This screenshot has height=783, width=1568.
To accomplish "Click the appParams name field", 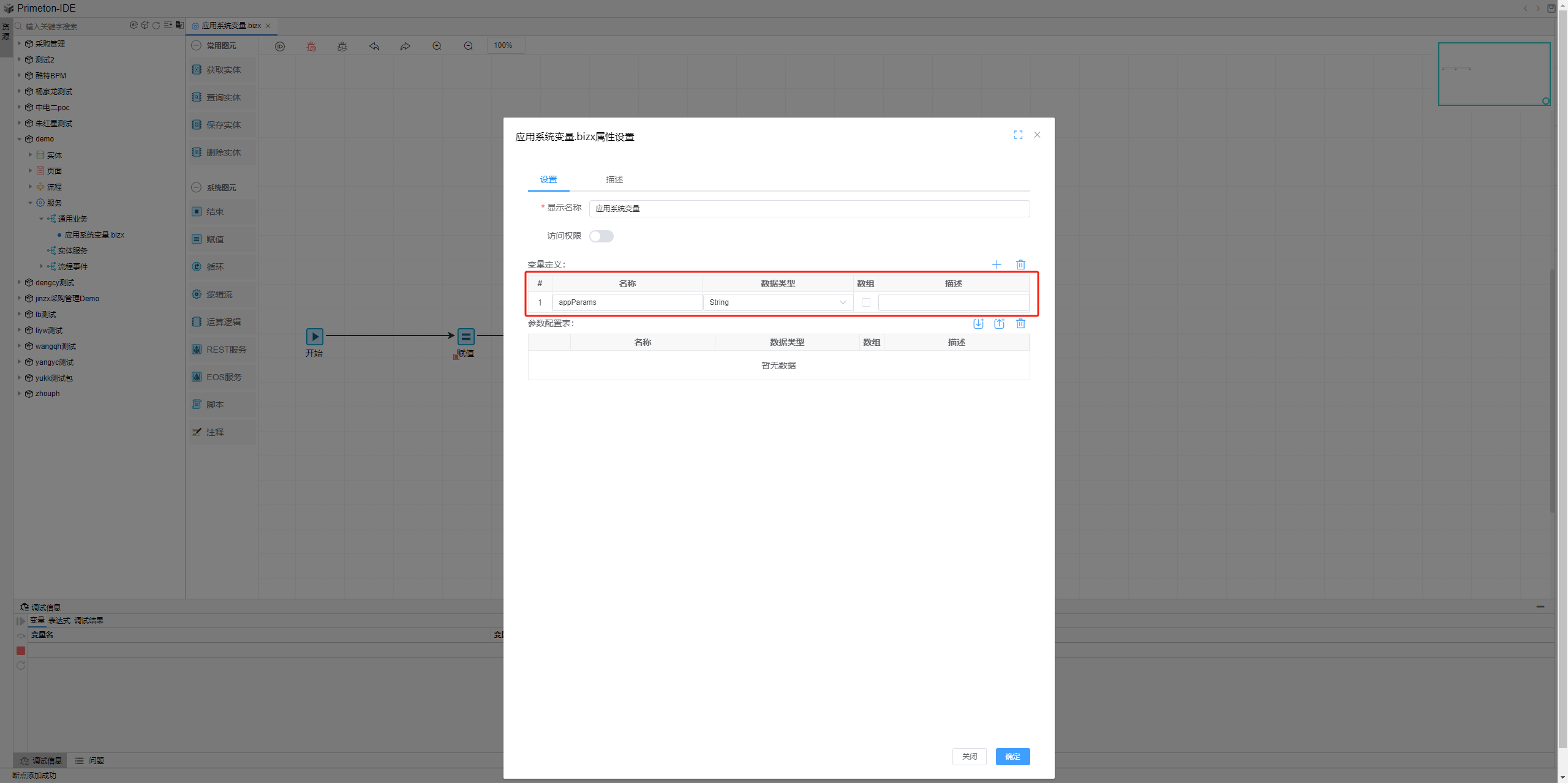I will pyautogui.click(x=627, y=302).
